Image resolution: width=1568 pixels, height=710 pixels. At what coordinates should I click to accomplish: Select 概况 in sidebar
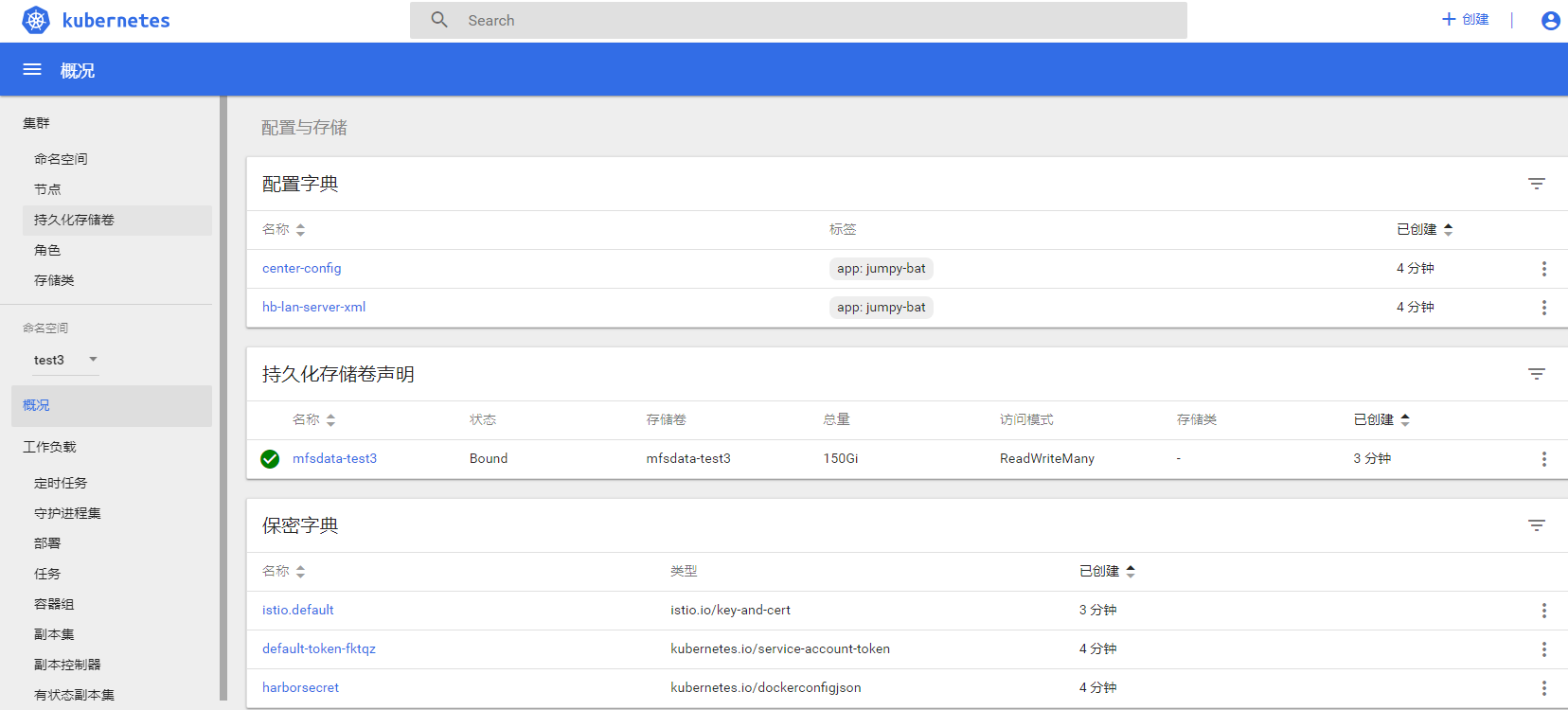pos(112,405)
